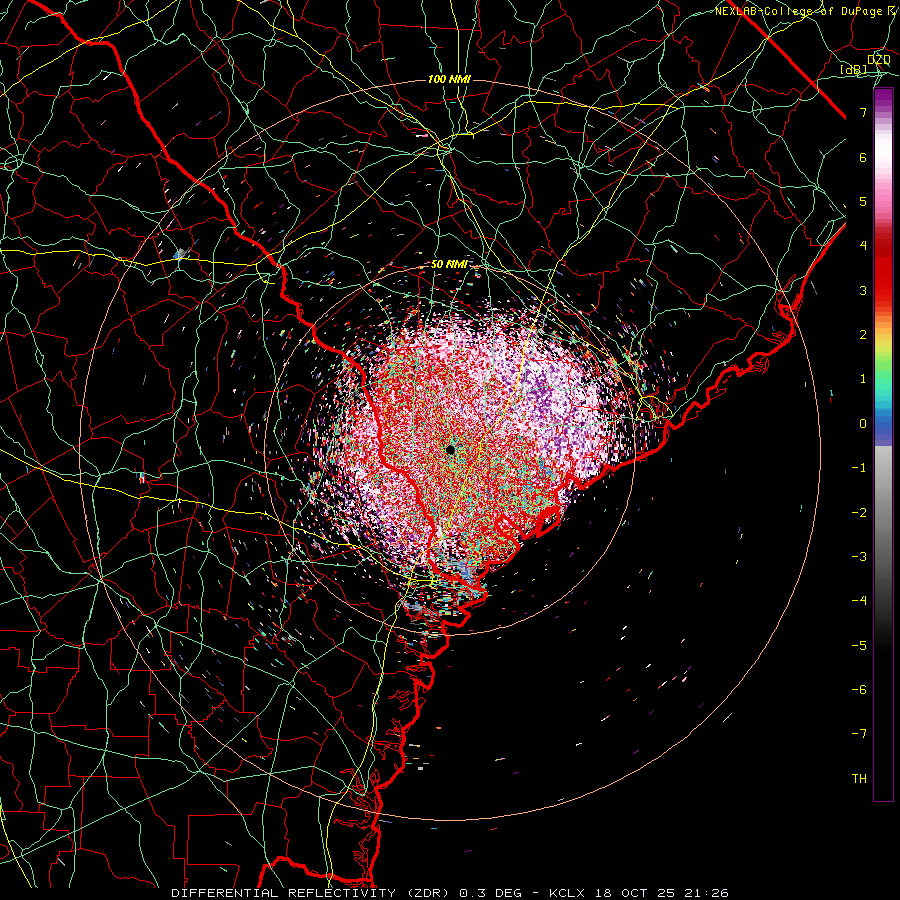Screen dimensions: 900x900
Task: Click the 6 value on the color scale
Action: click(x=863, y=157)
